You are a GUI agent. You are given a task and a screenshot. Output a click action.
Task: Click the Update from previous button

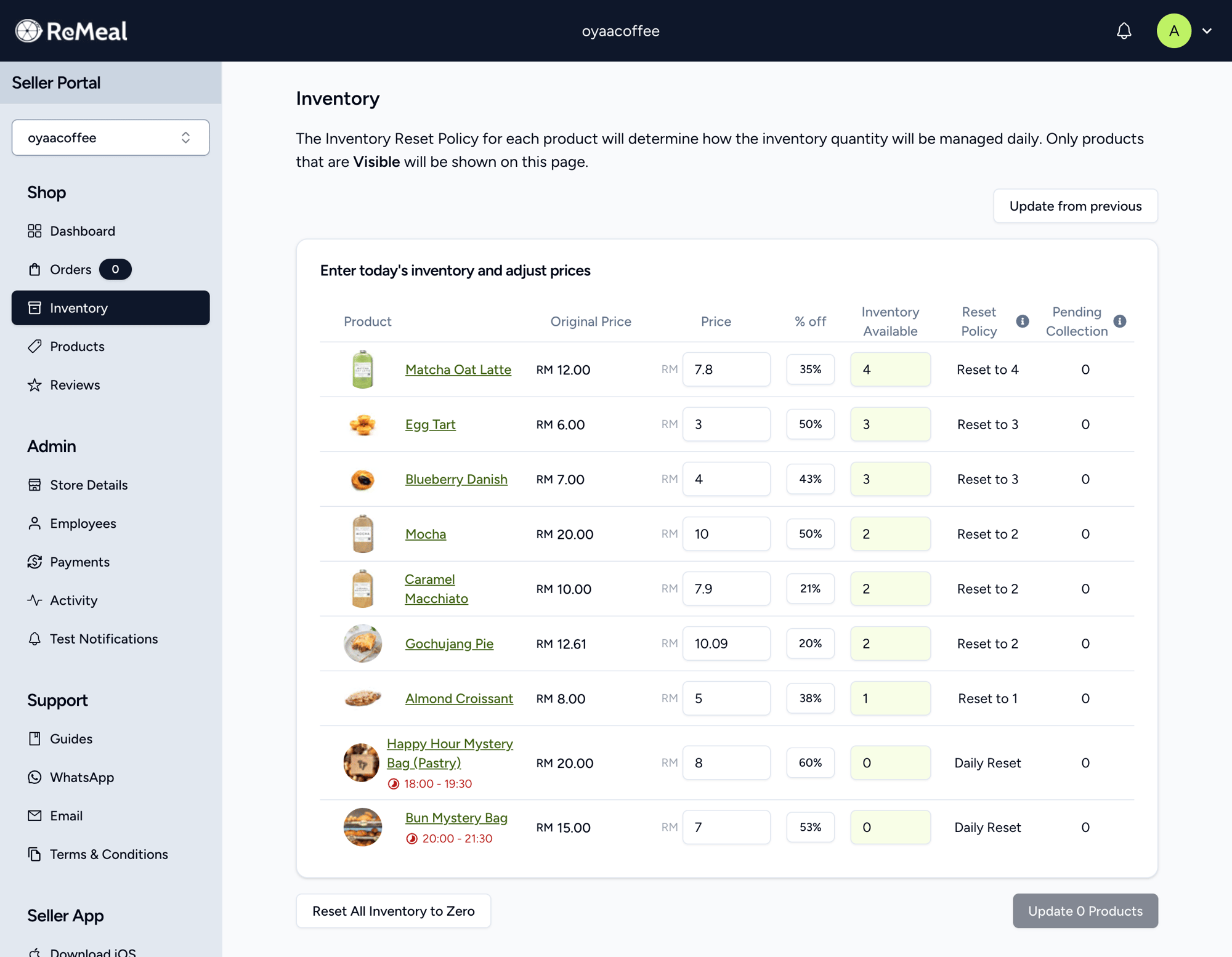[x=1075, y=206]
